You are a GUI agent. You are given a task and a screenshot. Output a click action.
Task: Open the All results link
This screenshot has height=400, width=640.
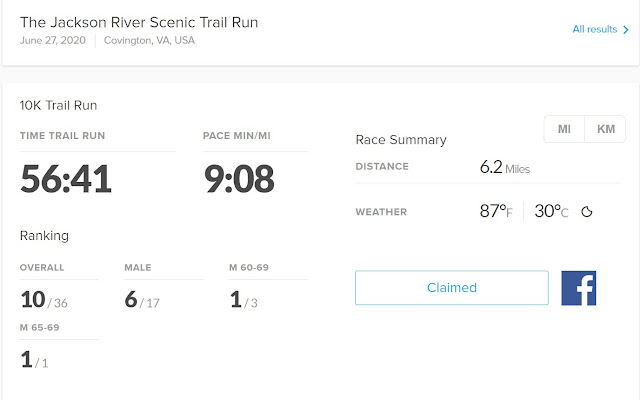(x=594, y=30)
